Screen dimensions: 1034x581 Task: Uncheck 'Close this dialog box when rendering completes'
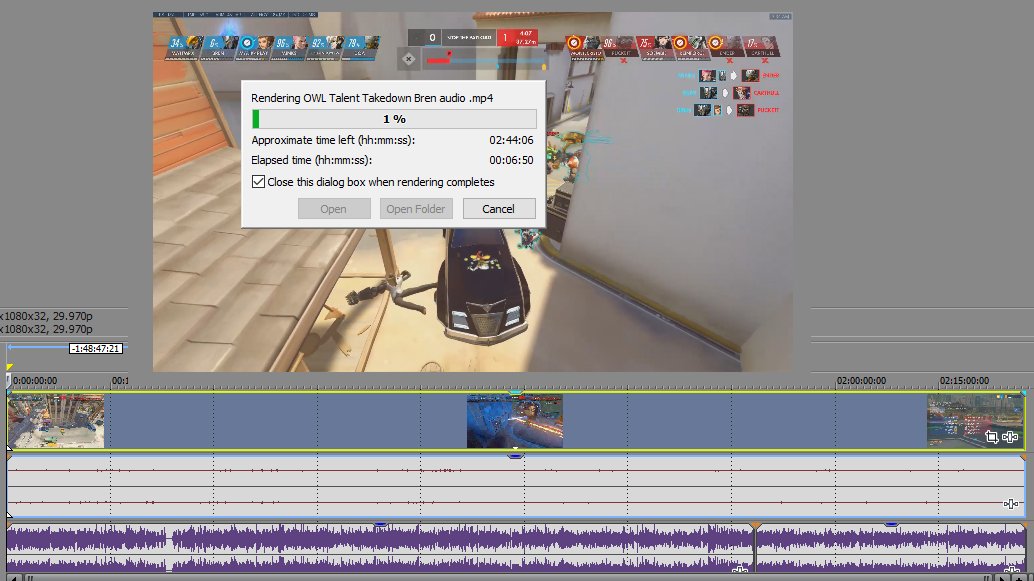(x=258, y=181)
